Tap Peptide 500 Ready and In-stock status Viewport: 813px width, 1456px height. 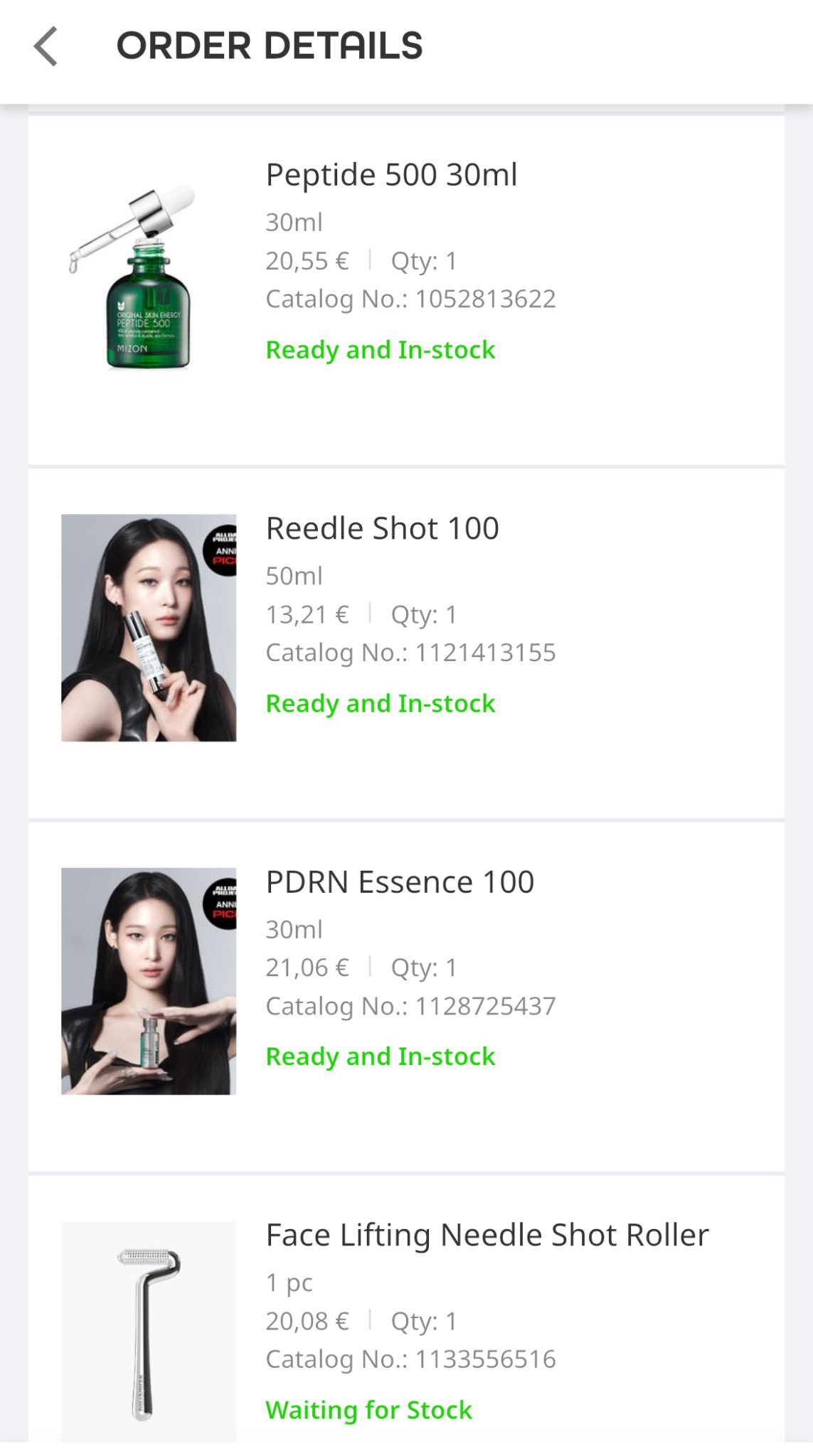[380, 350]
